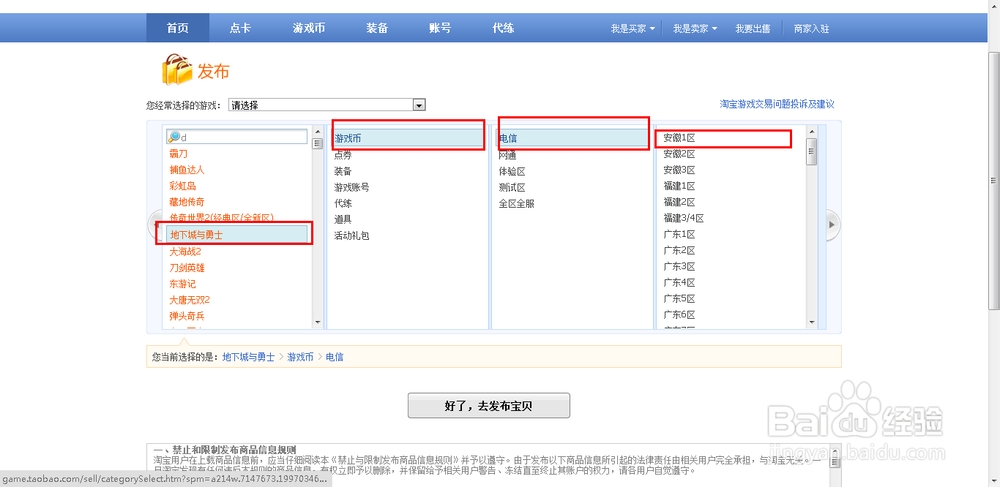Pick 刀剑英雄 from the game list
Screen dimensions: 1000x487
187,268
